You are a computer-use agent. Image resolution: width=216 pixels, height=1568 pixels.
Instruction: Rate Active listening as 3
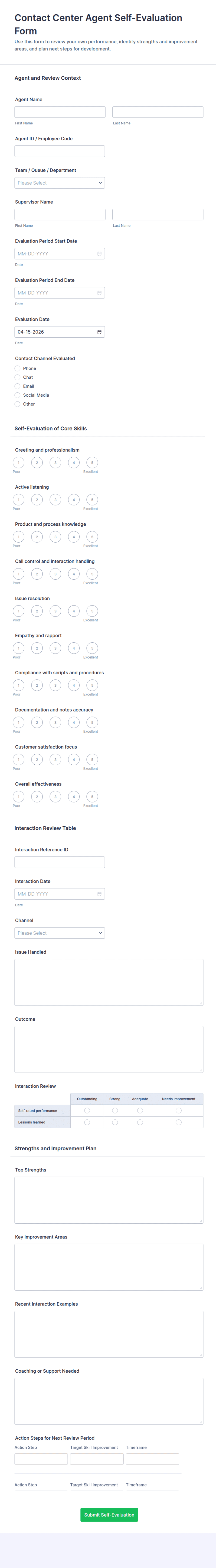click(x=55, y=500)
